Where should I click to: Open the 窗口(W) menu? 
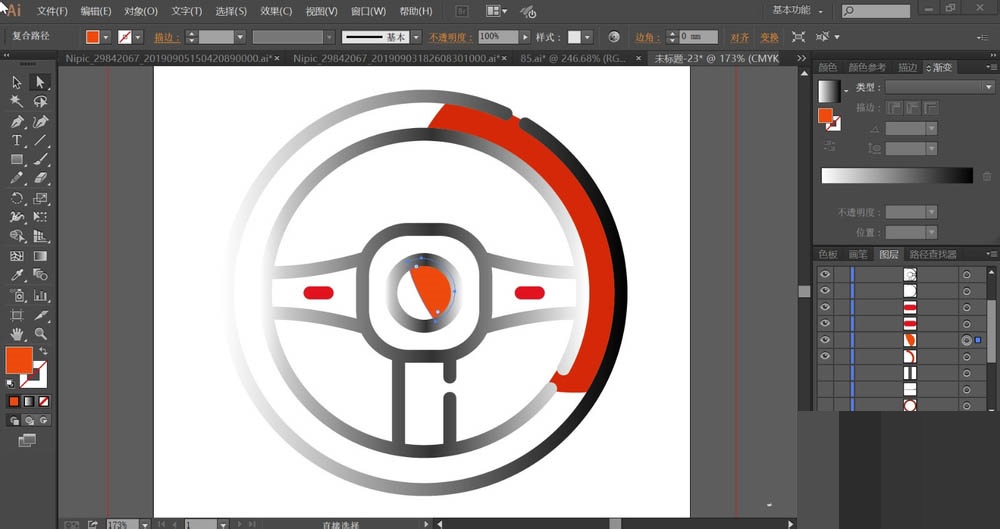click(369, 11)
